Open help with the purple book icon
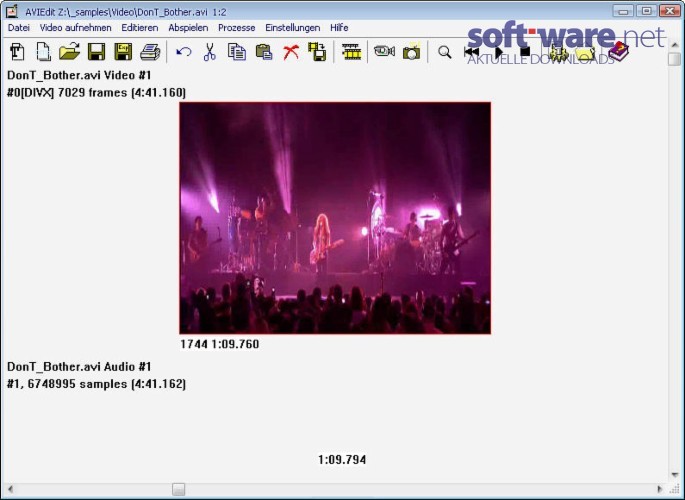This screenshot has height=500, width=685. click(x=618, y=52)
